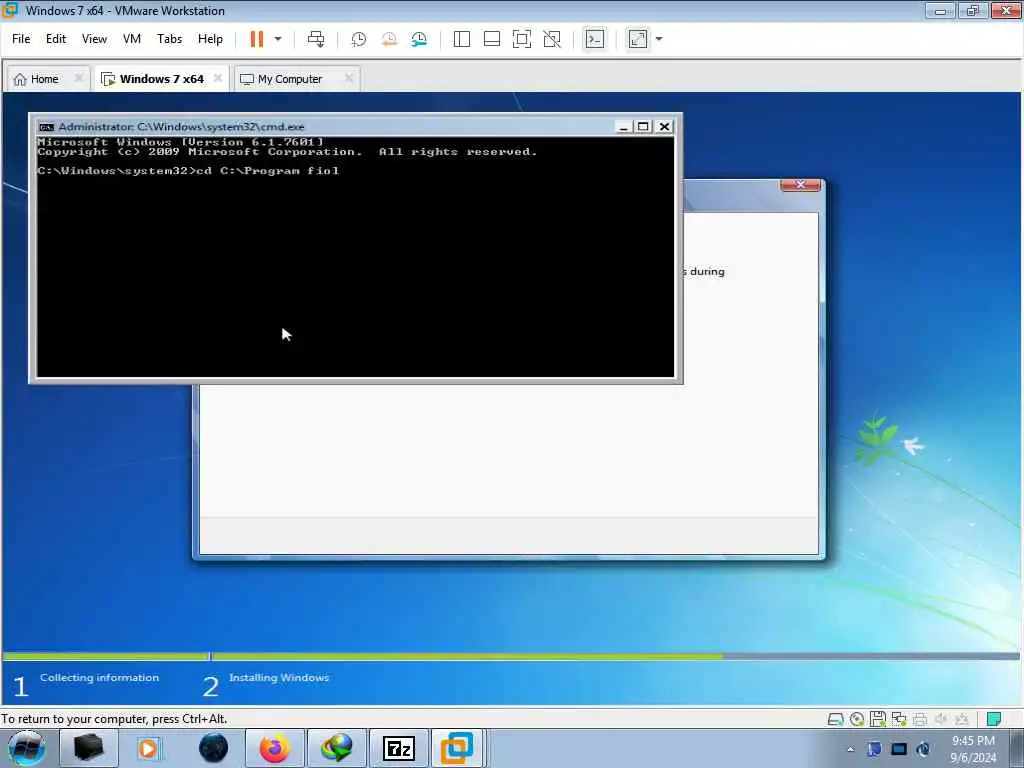This screenshot has height=768, width=1024.
Task: Close the Administrator cmd.exe window
Action: tap(664, 127)
